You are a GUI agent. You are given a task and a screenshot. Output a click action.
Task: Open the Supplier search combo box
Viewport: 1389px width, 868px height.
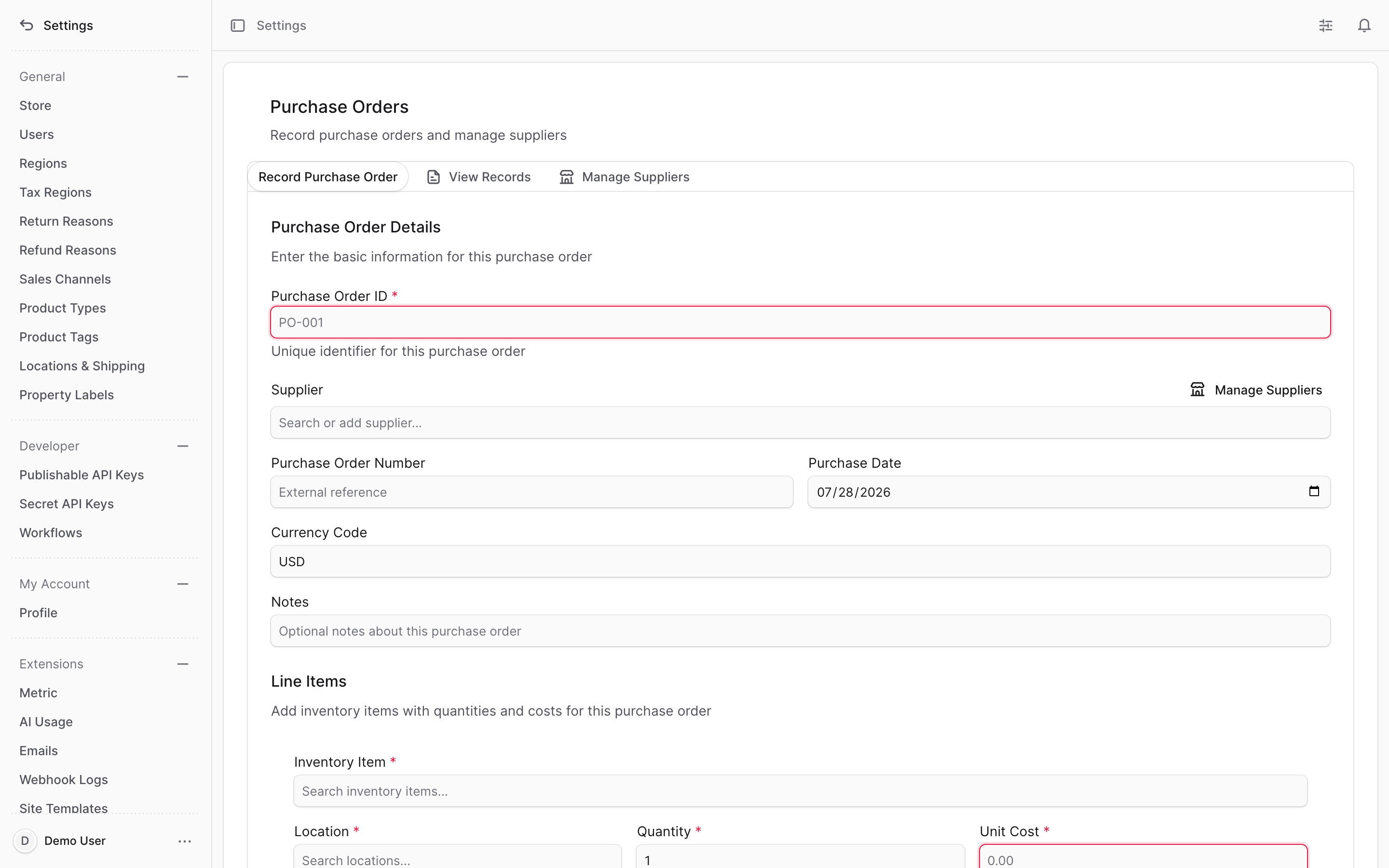pos(800,422)
